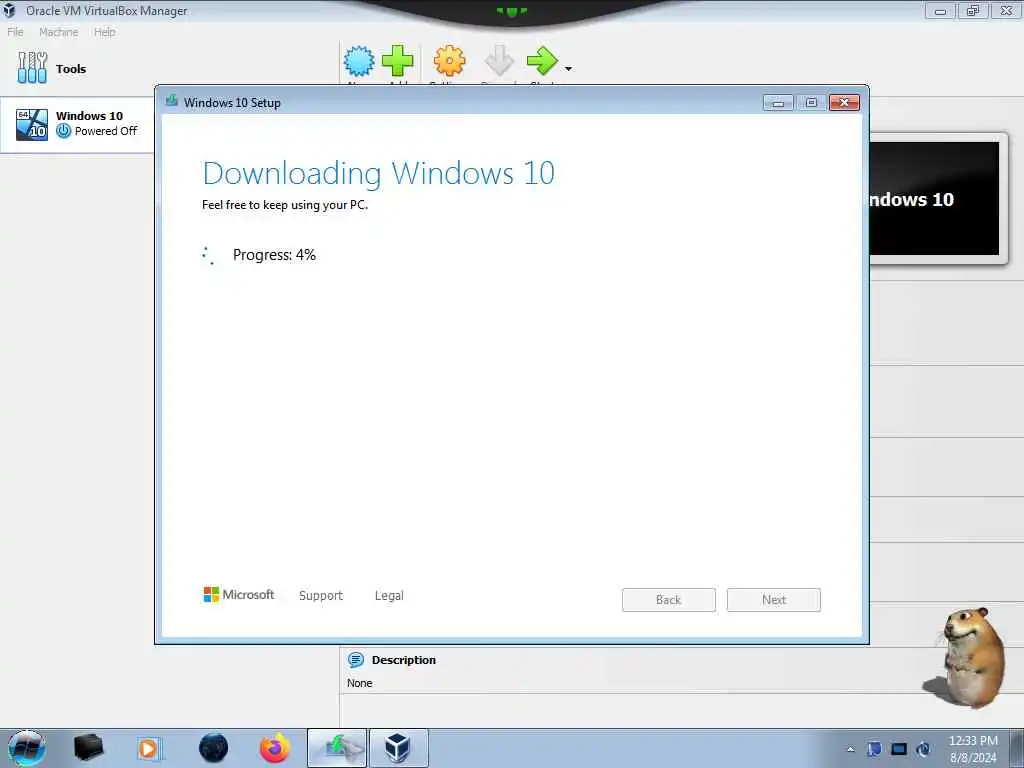Click the green Add VM plus icon
The height and width of the screenshot is (768, 1024).
coord(397,61)
